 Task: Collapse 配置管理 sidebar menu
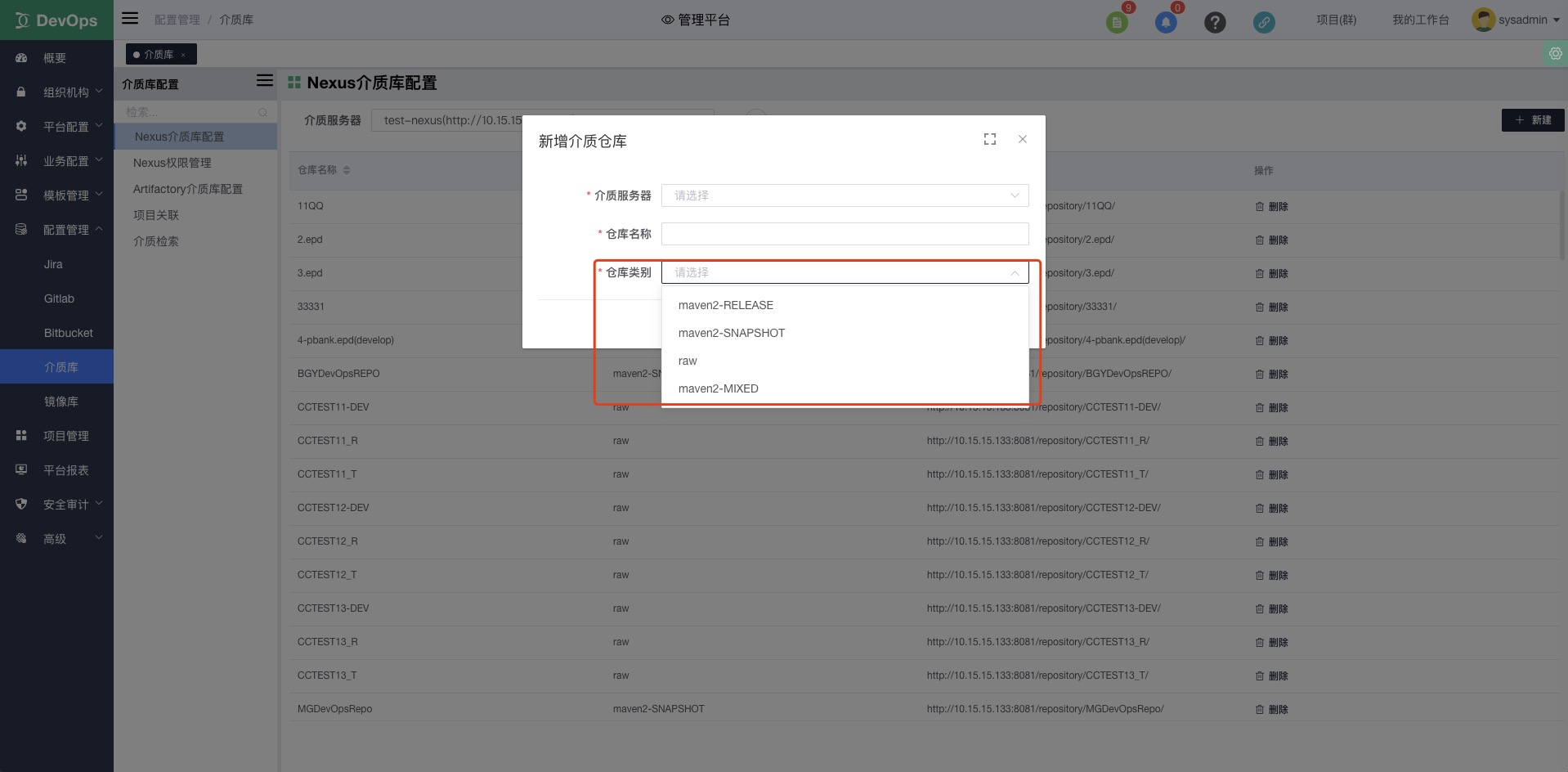click(x=56, y=230)
